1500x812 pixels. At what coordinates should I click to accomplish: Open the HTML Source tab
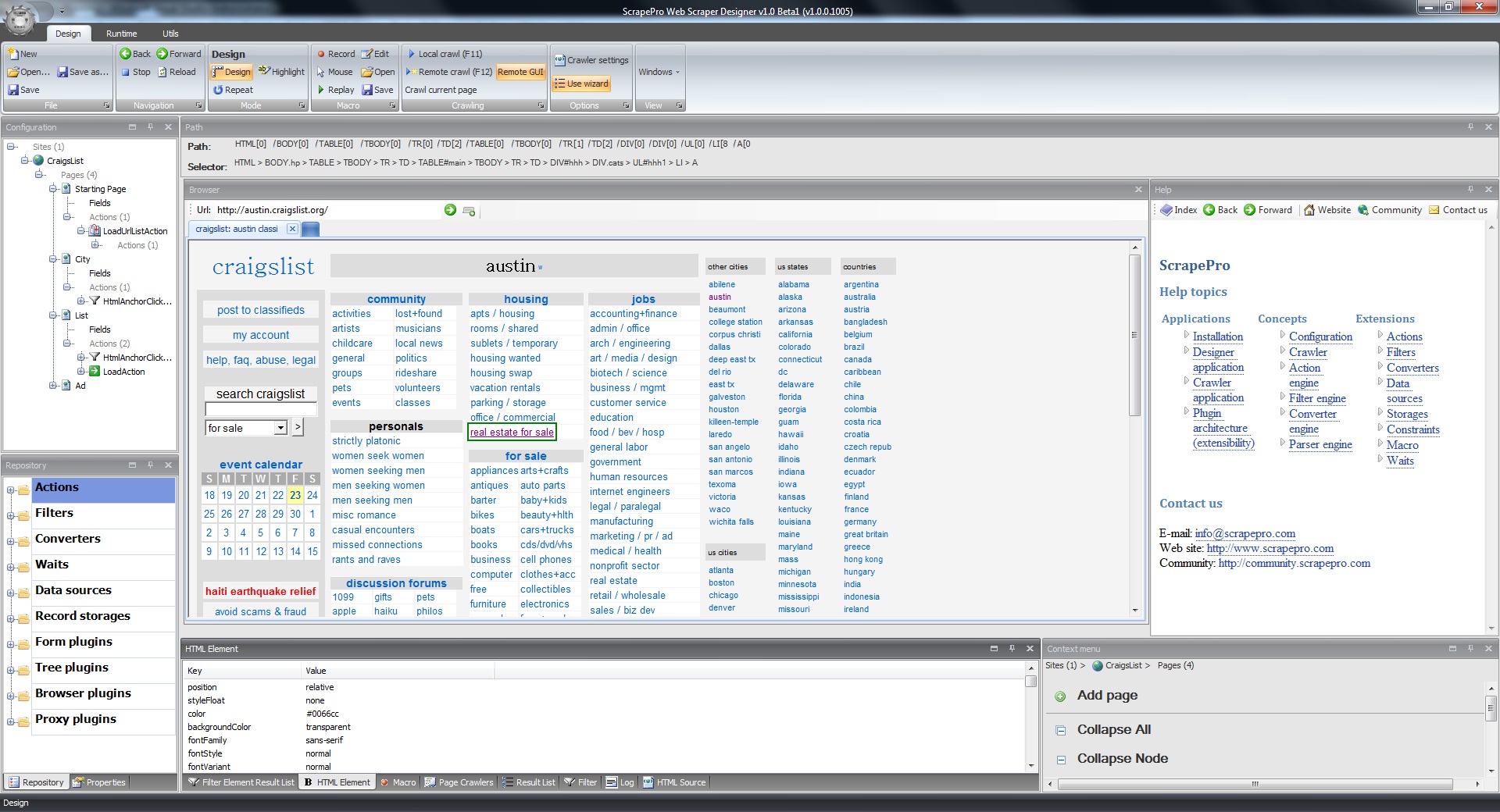(x=674, y=782)
